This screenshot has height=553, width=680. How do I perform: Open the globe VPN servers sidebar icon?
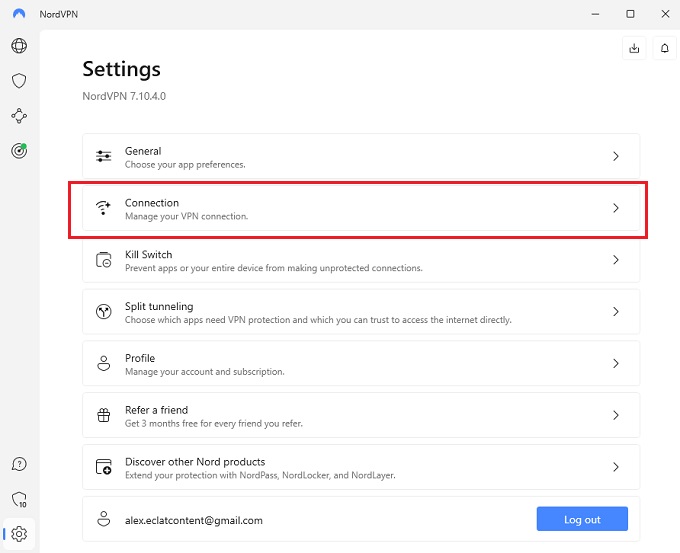(x=19, y=46)
